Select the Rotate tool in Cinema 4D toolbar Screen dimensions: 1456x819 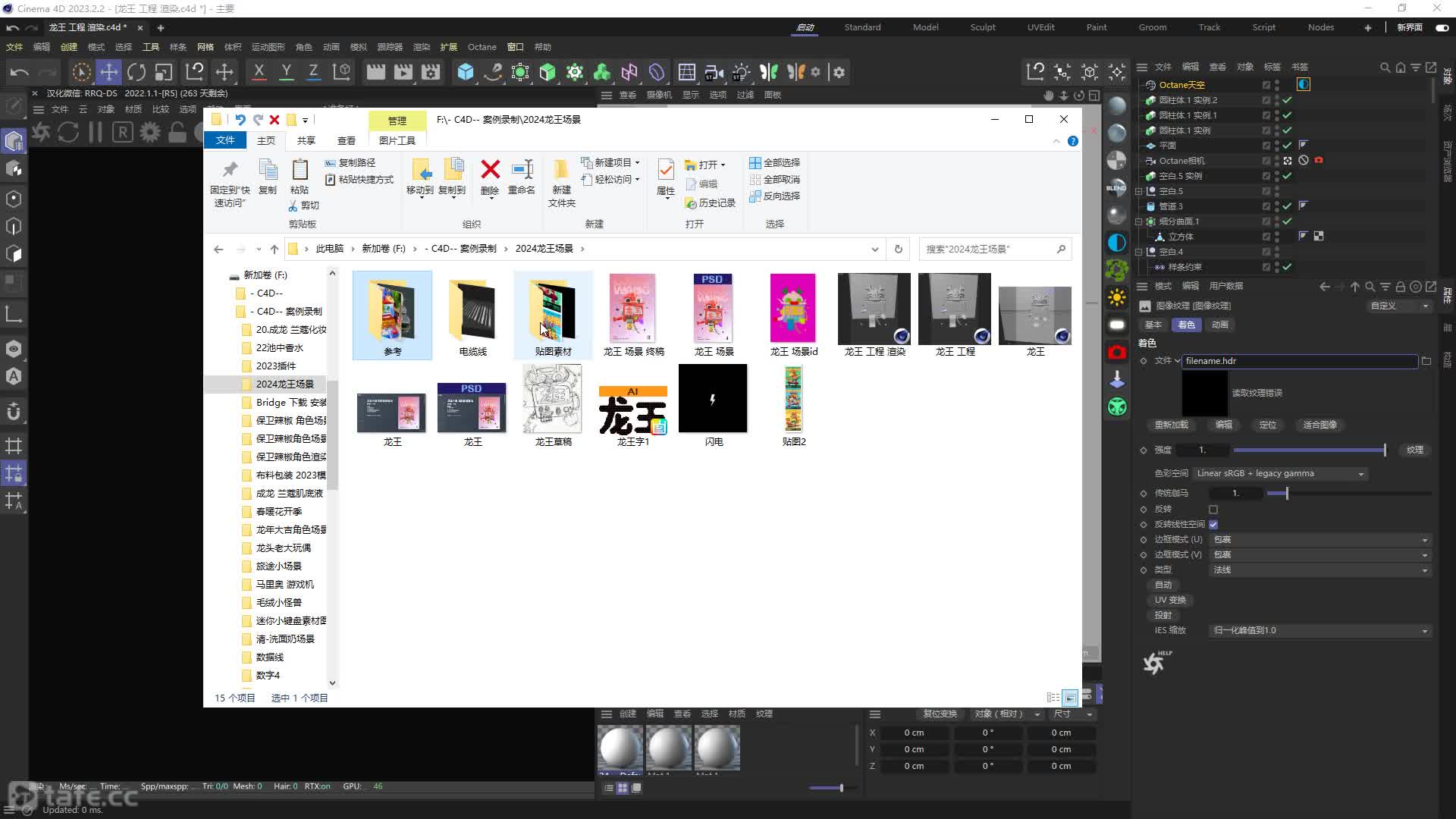136,72
